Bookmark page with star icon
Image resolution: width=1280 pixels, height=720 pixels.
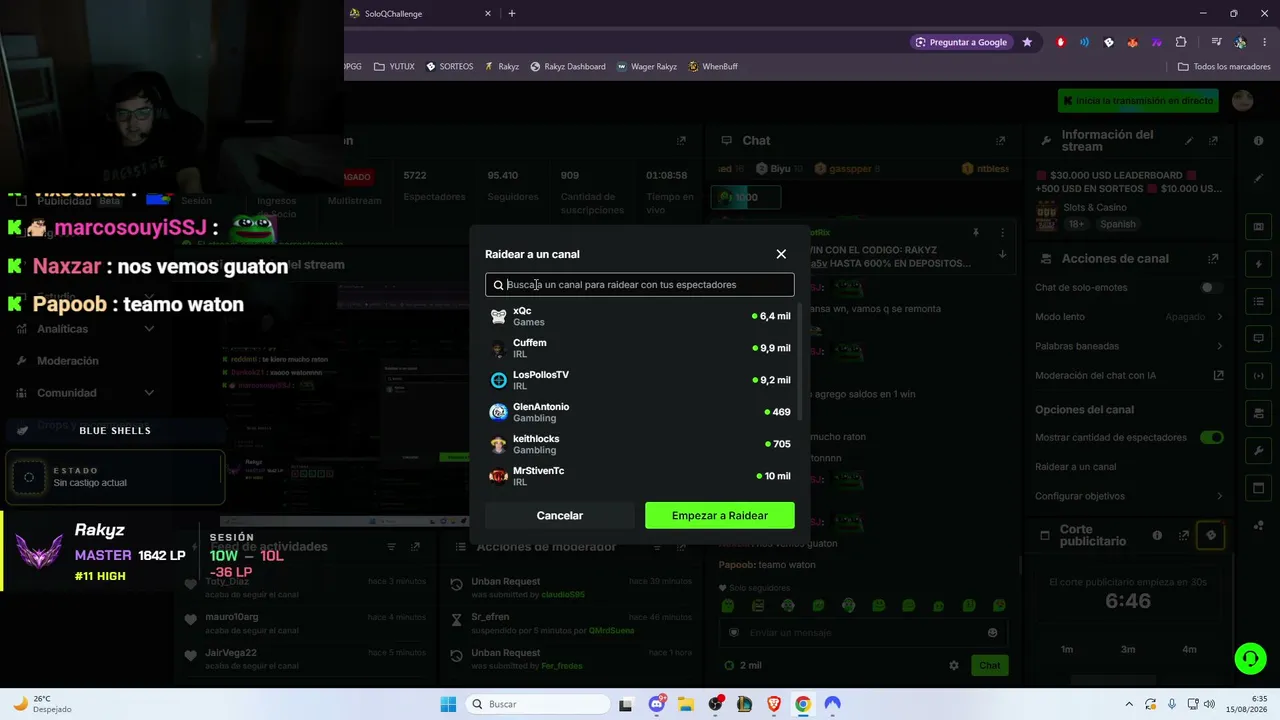coord(1027,42)
